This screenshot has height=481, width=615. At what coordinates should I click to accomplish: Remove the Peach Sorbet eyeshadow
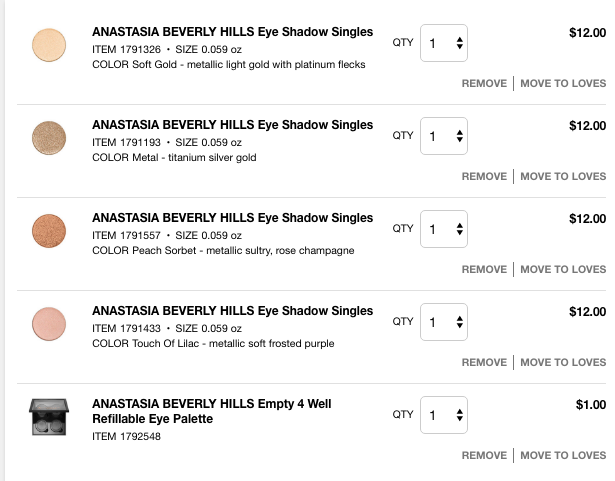(484, 269)
